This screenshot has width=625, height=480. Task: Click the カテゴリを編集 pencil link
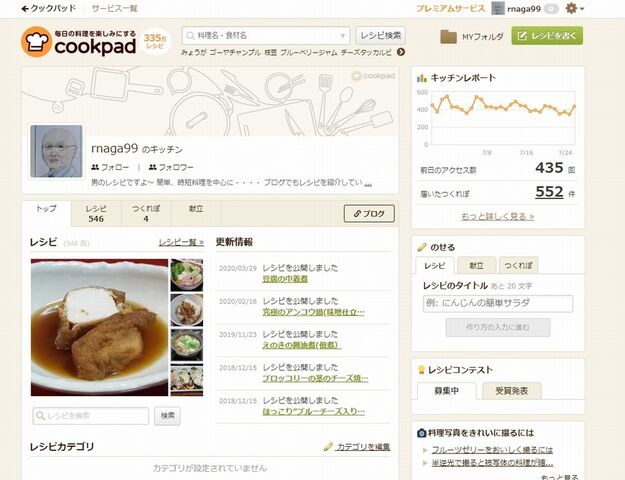(x=357, y=447)
